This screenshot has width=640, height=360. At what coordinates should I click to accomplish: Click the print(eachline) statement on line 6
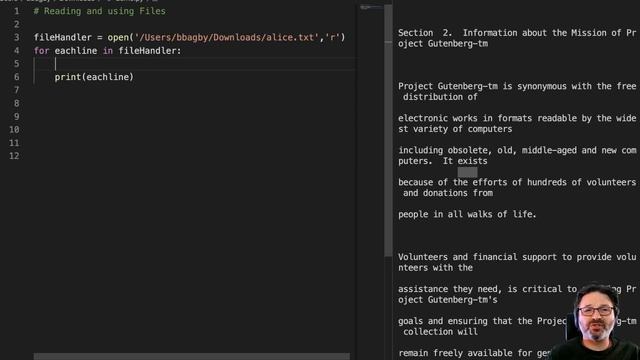(94, 77)
